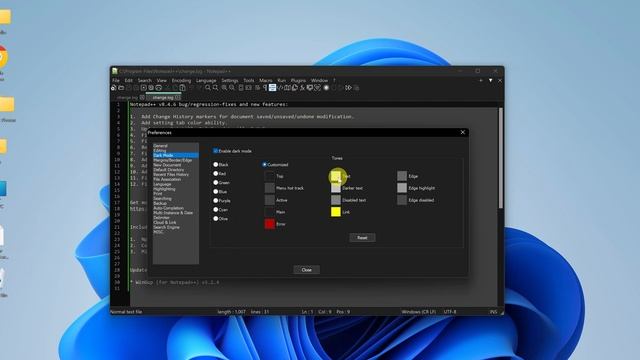Click Run Macro Multiple Times icon
This screenshot has width=640, height=360.
[x=348, y=88]
